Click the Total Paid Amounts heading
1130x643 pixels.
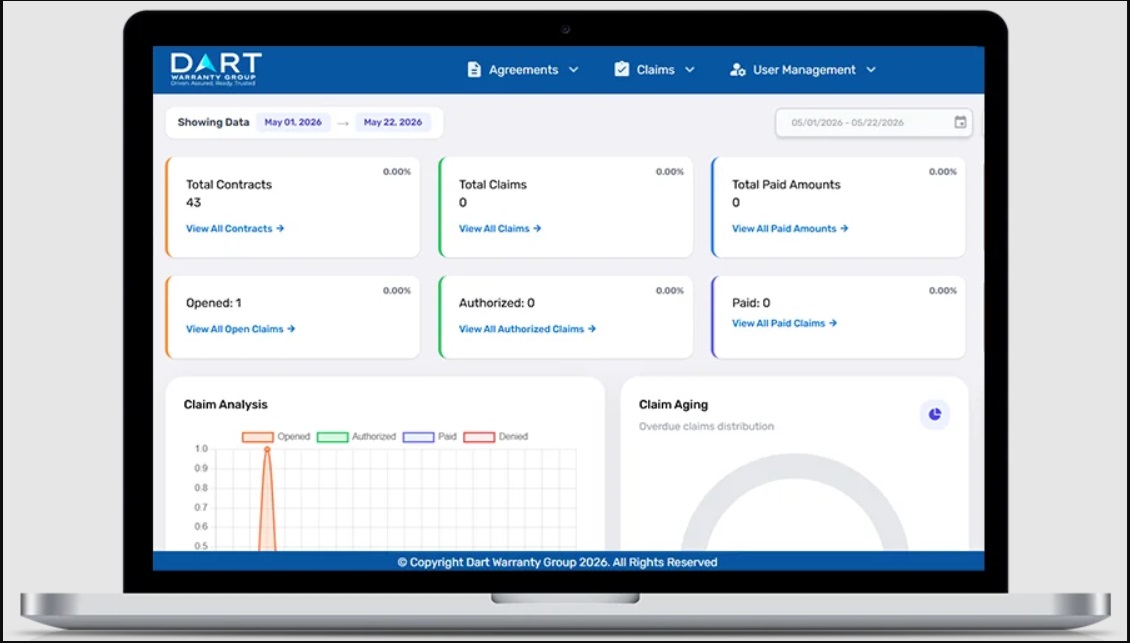[x=786, y=185]
